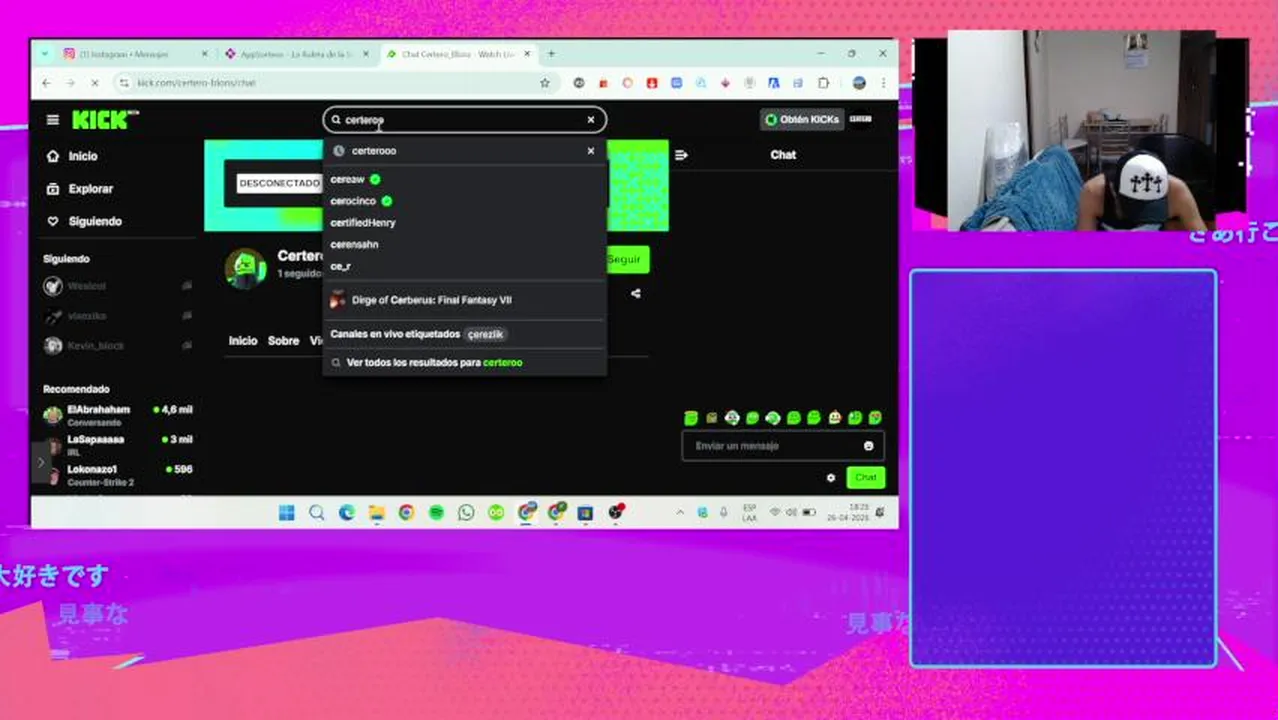The width and height of the screenshot is (1278, 720).
Task: Send message with green Chat button
Action: point(865,478)
